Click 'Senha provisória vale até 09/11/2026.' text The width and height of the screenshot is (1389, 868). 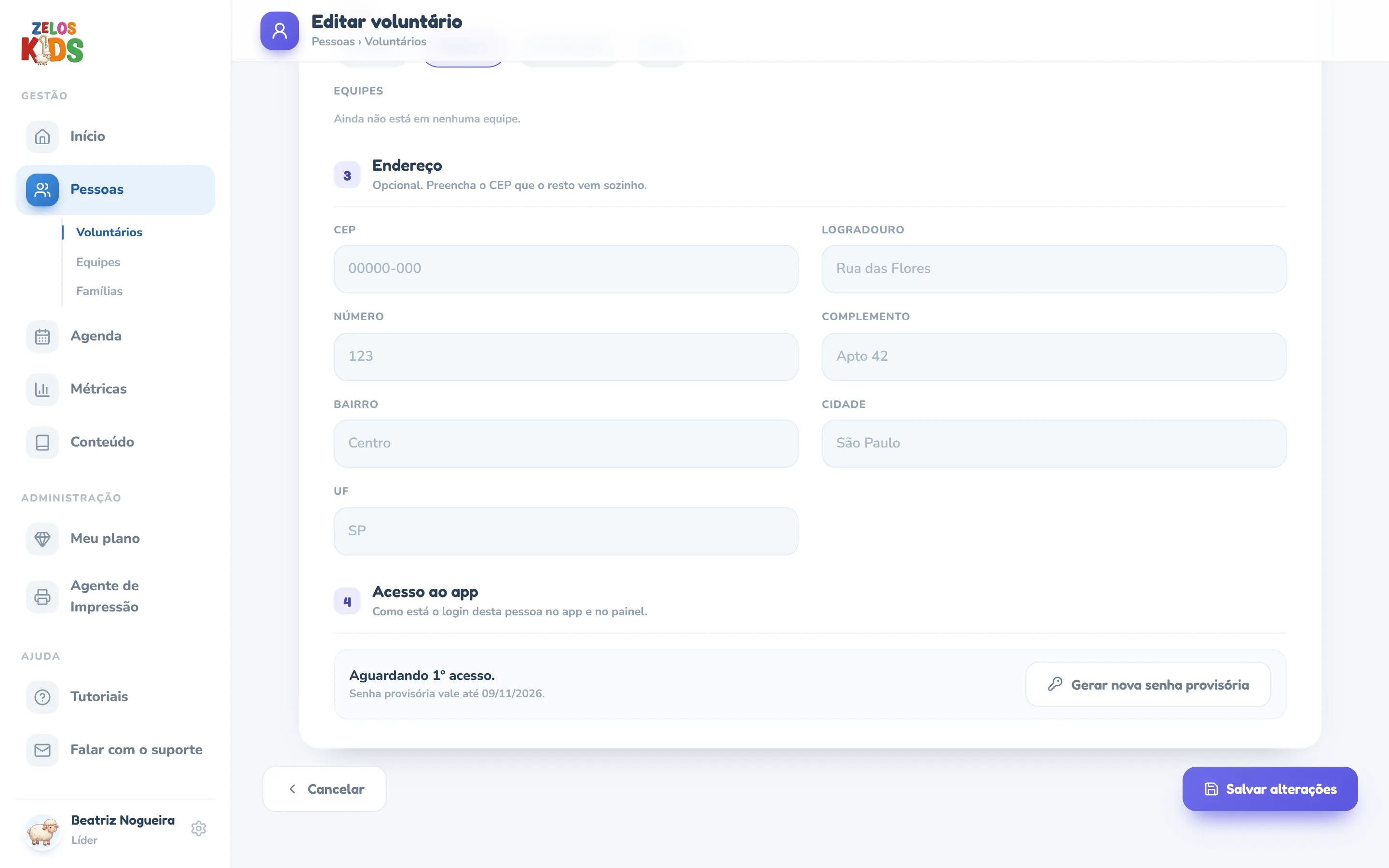[447, 693]
